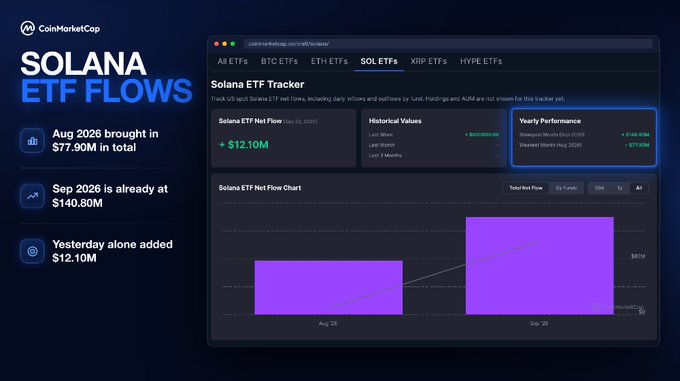Click the Weakest Month row label

coord(550,145)
